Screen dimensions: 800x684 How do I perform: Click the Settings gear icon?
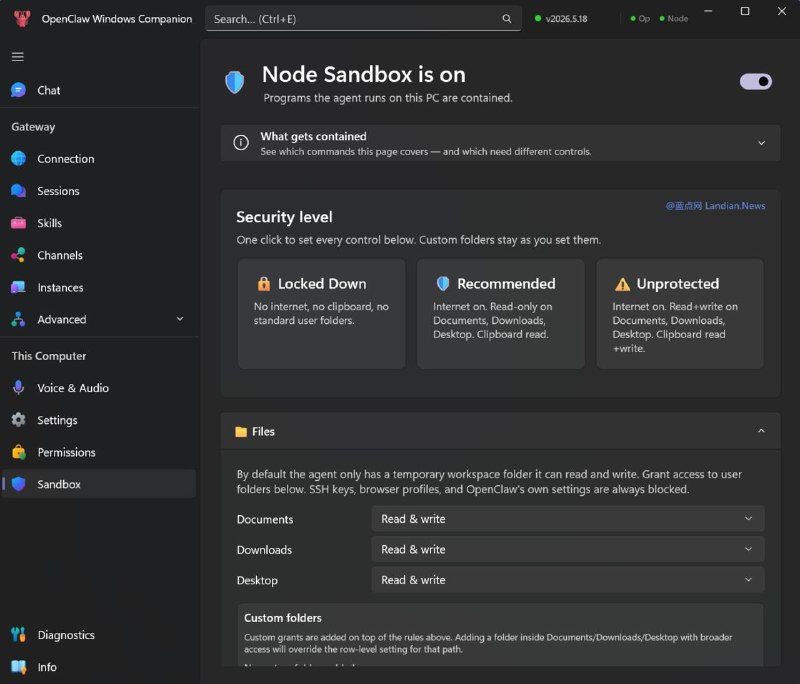[x=18, y=420]
